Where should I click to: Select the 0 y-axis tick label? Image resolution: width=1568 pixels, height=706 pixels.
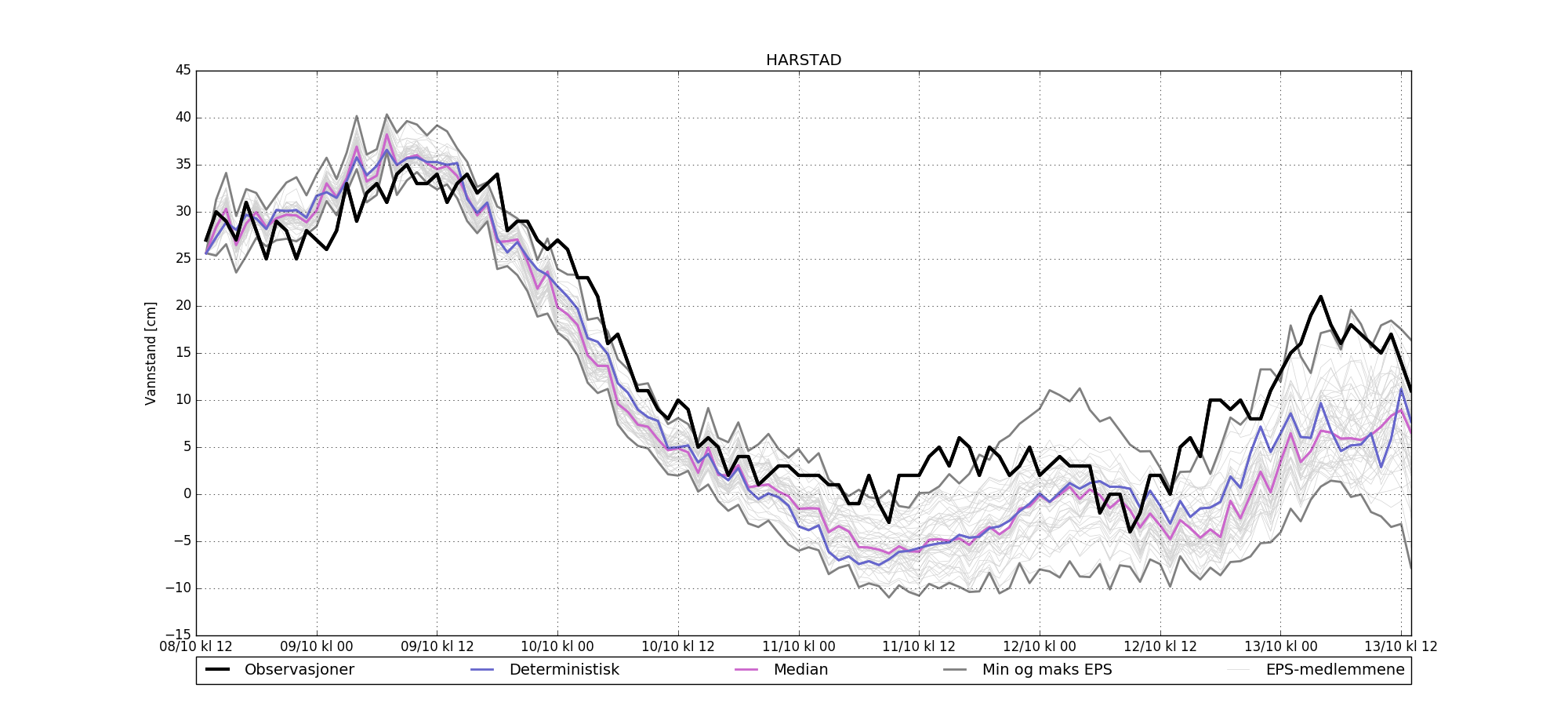tap(187, 494)
